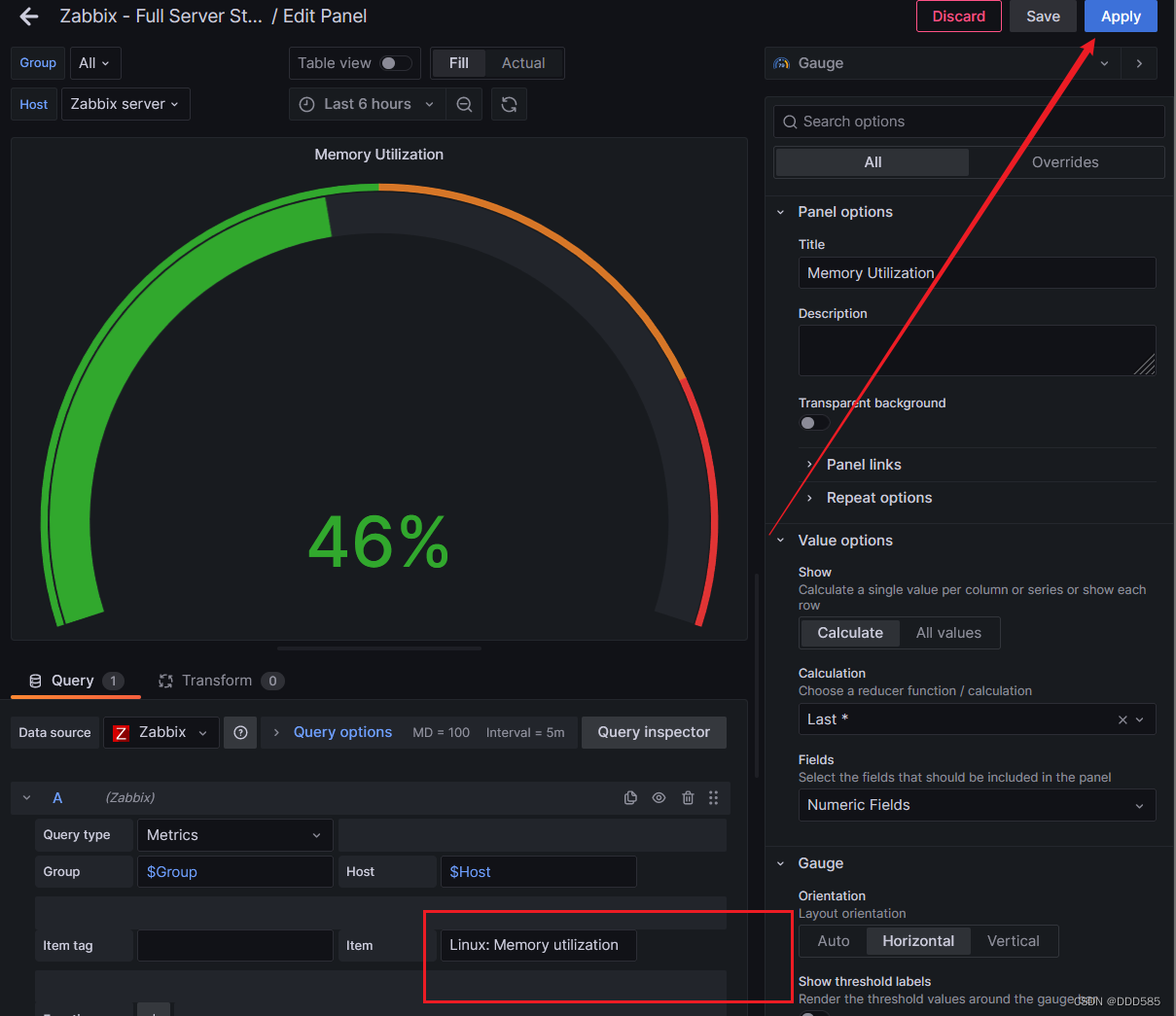Click query name A label
This screenshot has width=1176, height=1016.
[x=57, y=797]
